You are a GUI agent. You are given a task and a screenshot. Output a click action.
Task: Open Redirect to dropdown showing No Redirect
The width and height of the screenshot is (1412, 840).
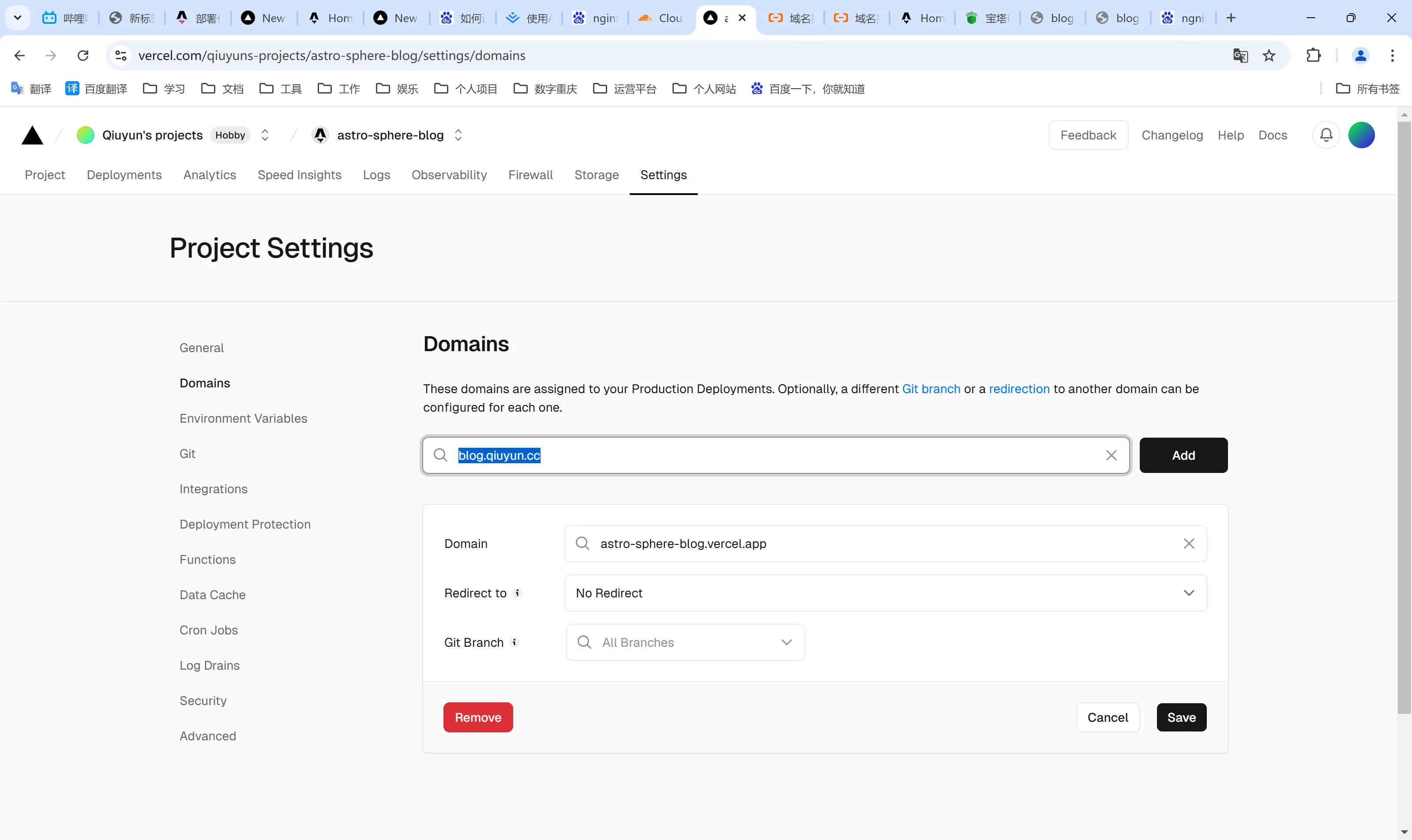click(886, 592)
